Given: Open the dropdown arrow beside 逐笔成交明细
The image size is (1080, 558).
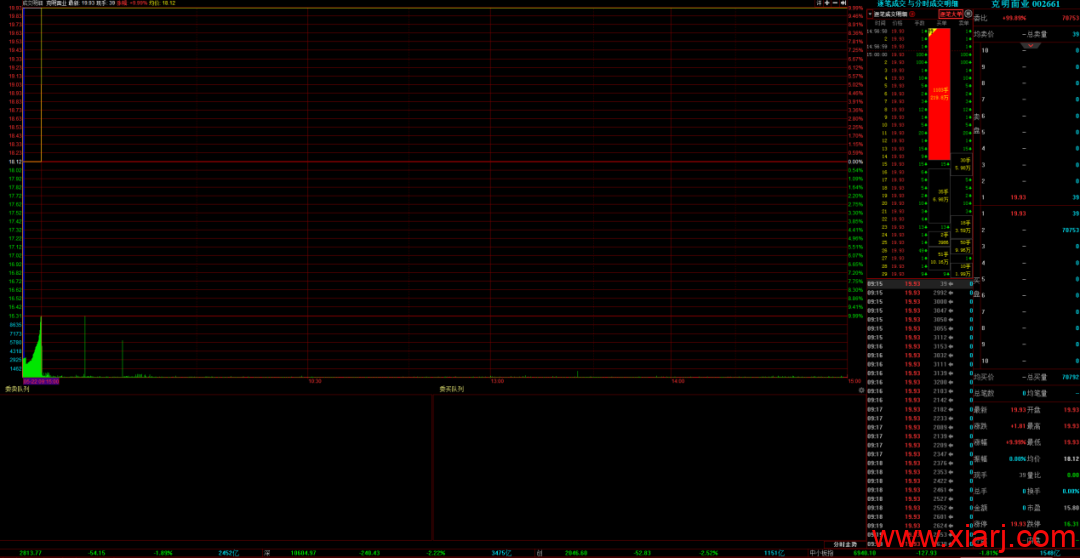Looking at the screenshot, I should pos(870,14).
